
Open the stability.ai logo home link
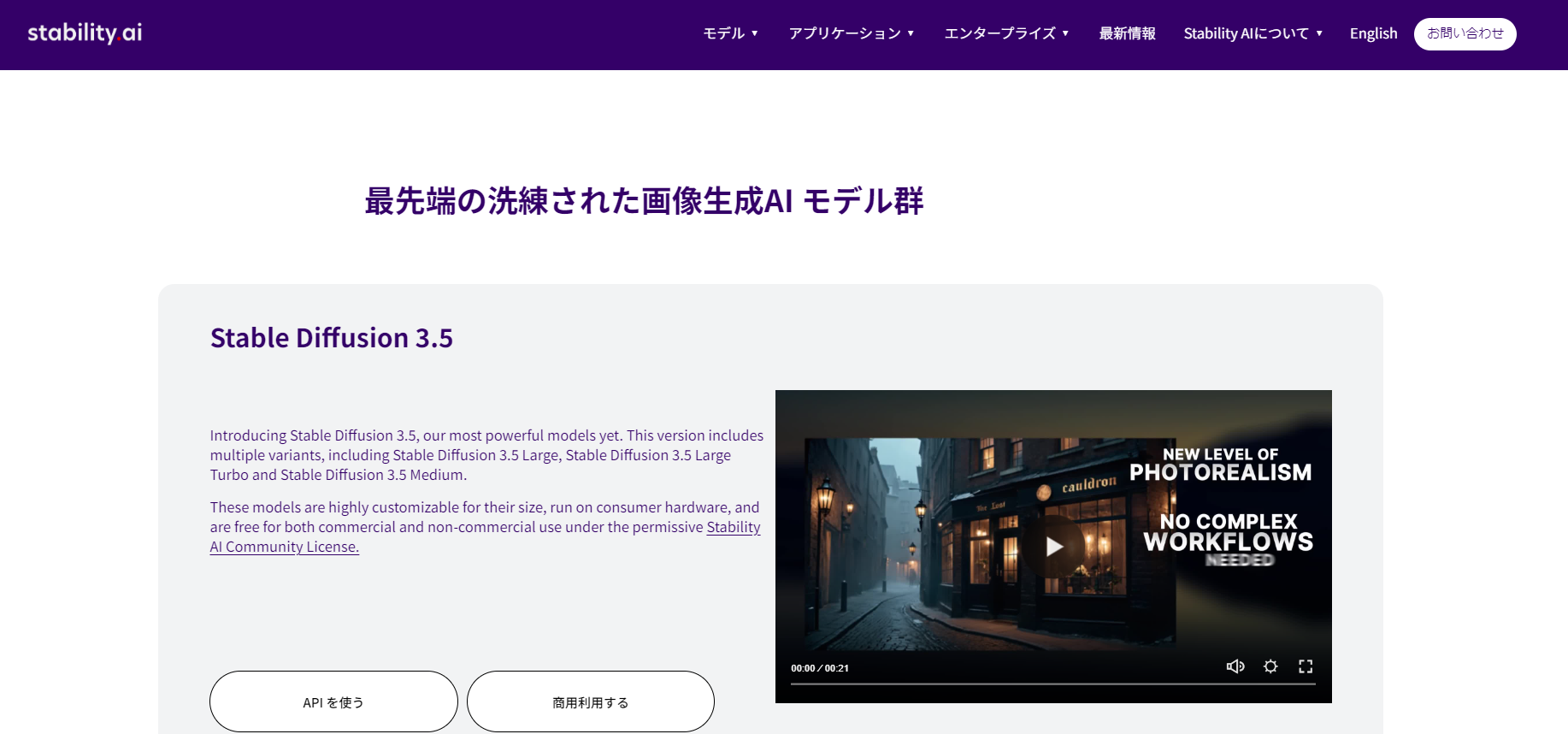[x=85, y=33]
